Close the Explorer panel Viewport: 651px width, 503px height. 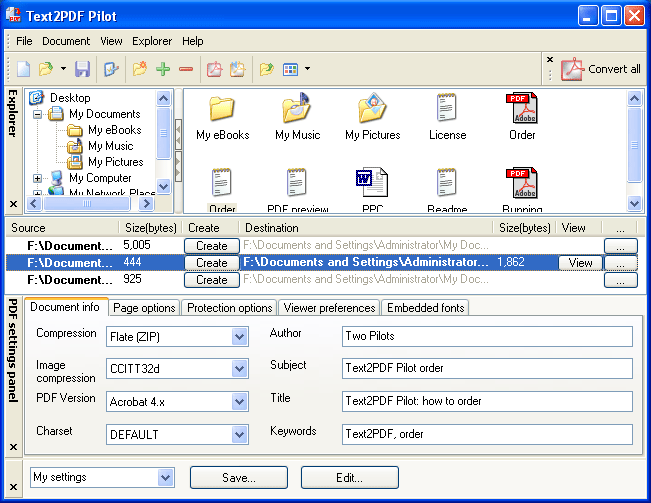pyautogui.click(x=13, y=204)
